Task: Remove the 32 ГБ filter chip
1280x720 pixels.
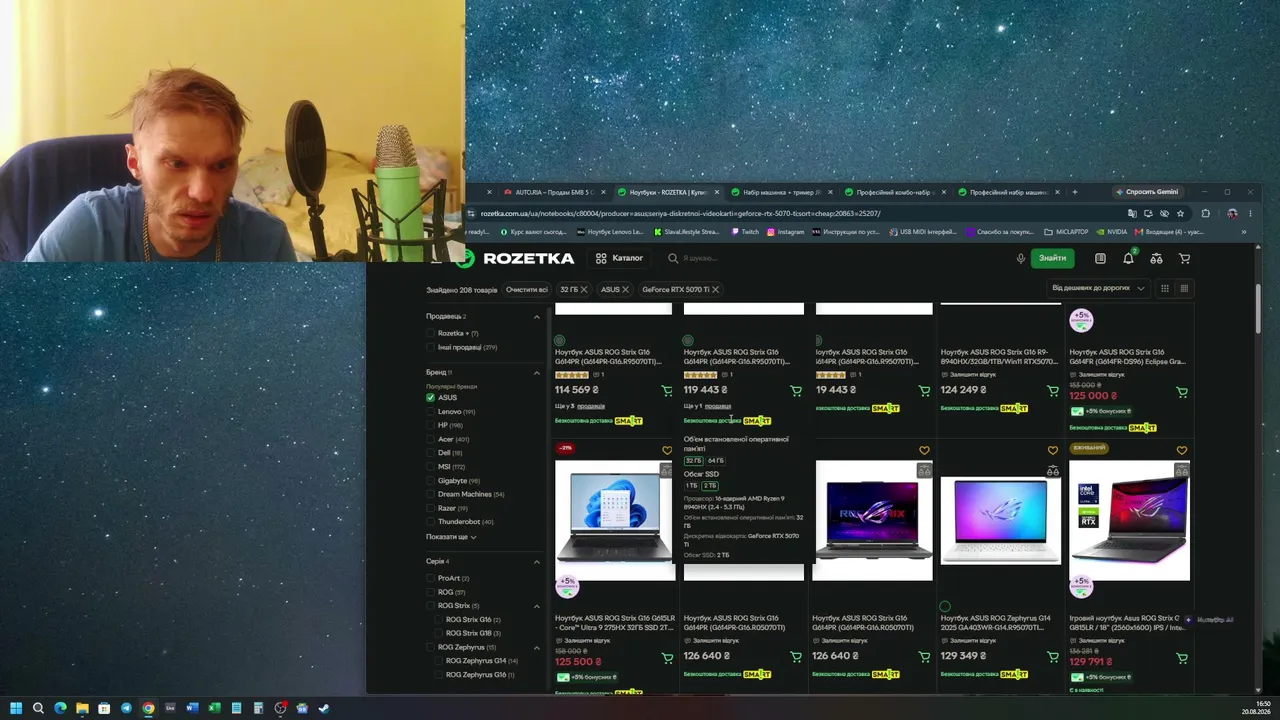Action: 584,289
